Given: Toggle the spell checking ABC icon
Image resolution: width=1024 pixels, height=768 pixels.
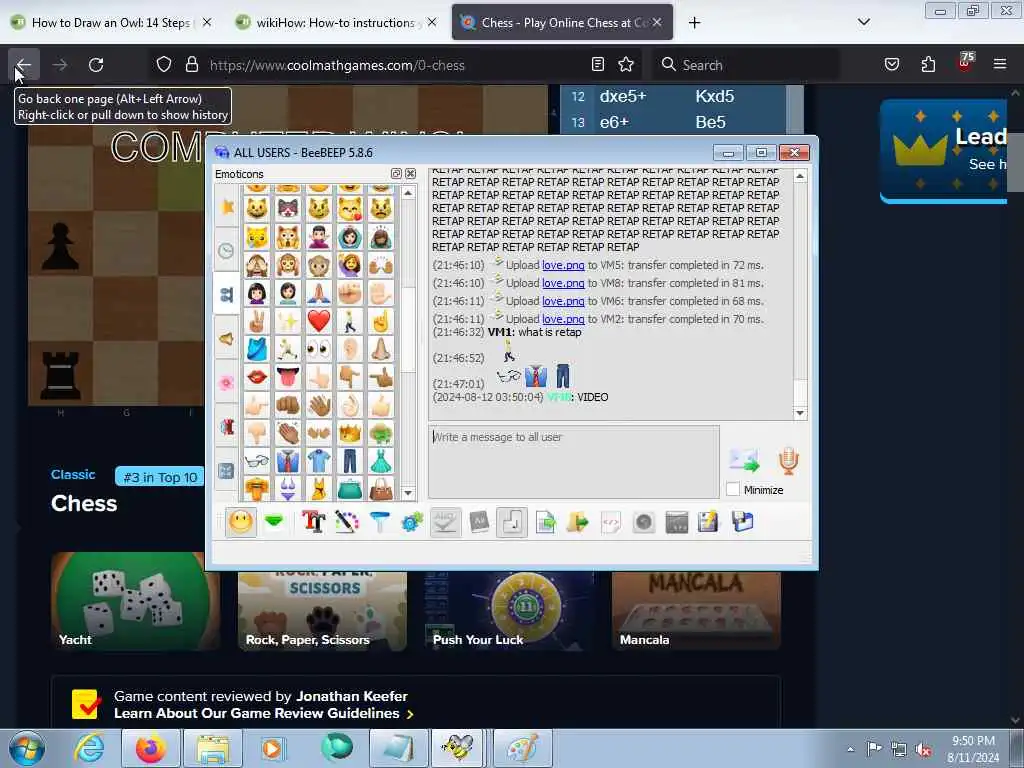Looking at the screenshot, I should point(445,522).
